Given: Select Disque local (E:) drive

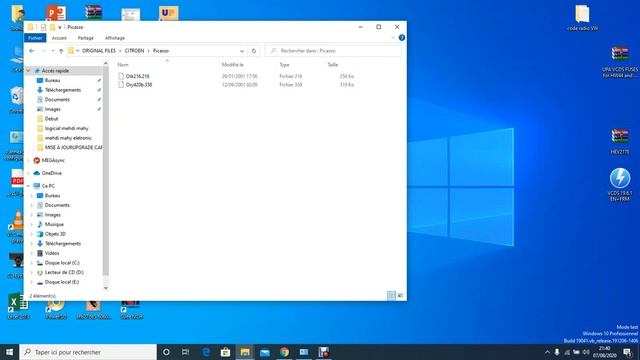Looking at the screenshot, I should click(62, 282).
